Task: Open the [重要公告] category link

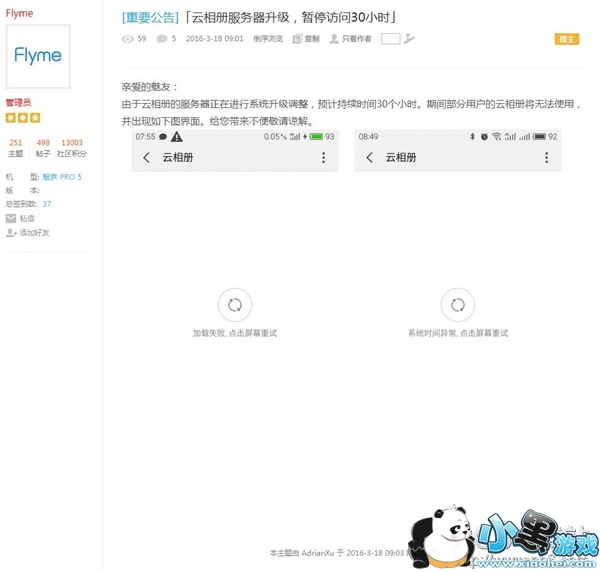Action: pos(150,18)
